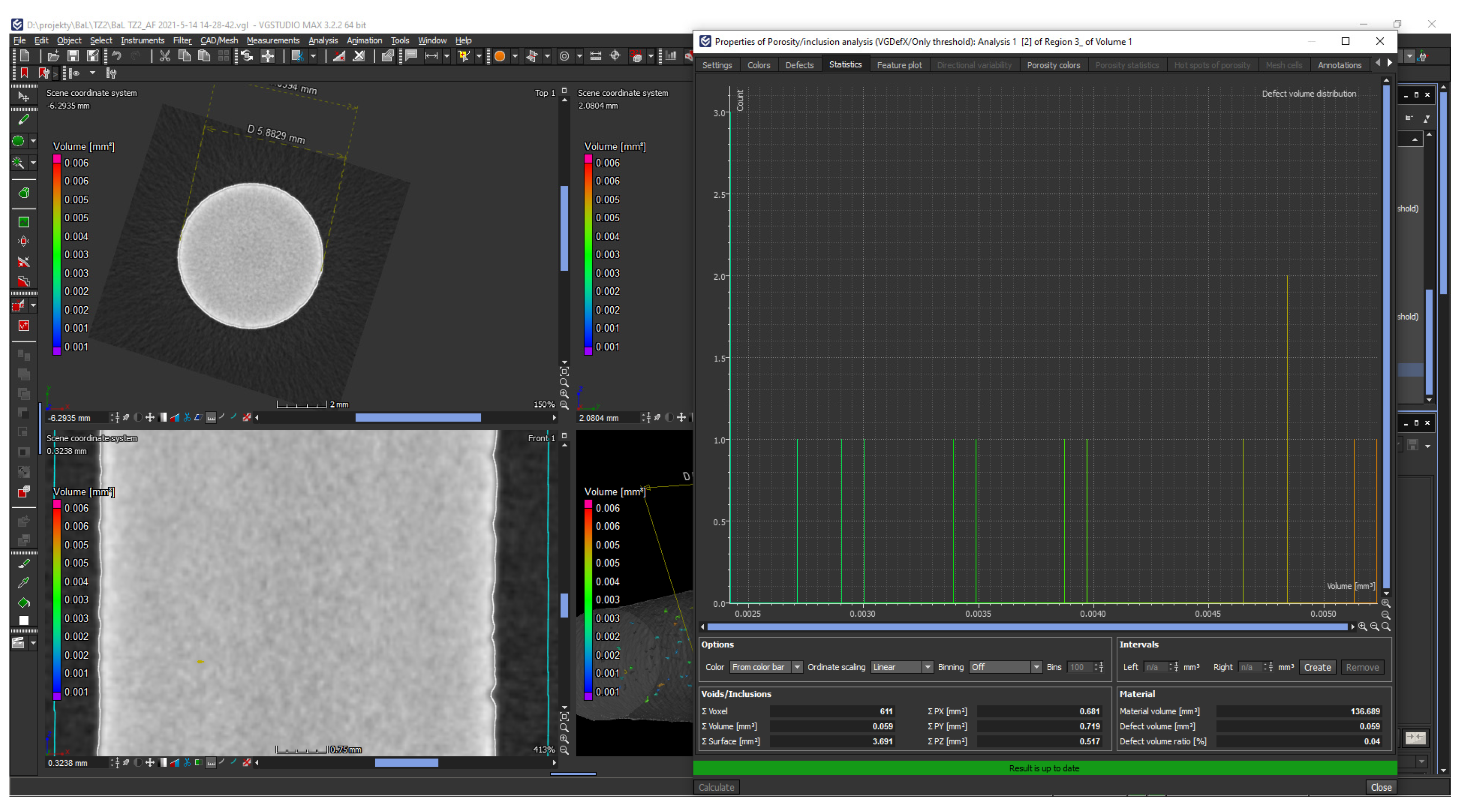Toggle red crossed-out icon in Front view toolbar
1467x812 pixels.
pyautogui.click(x=246, y=762)
